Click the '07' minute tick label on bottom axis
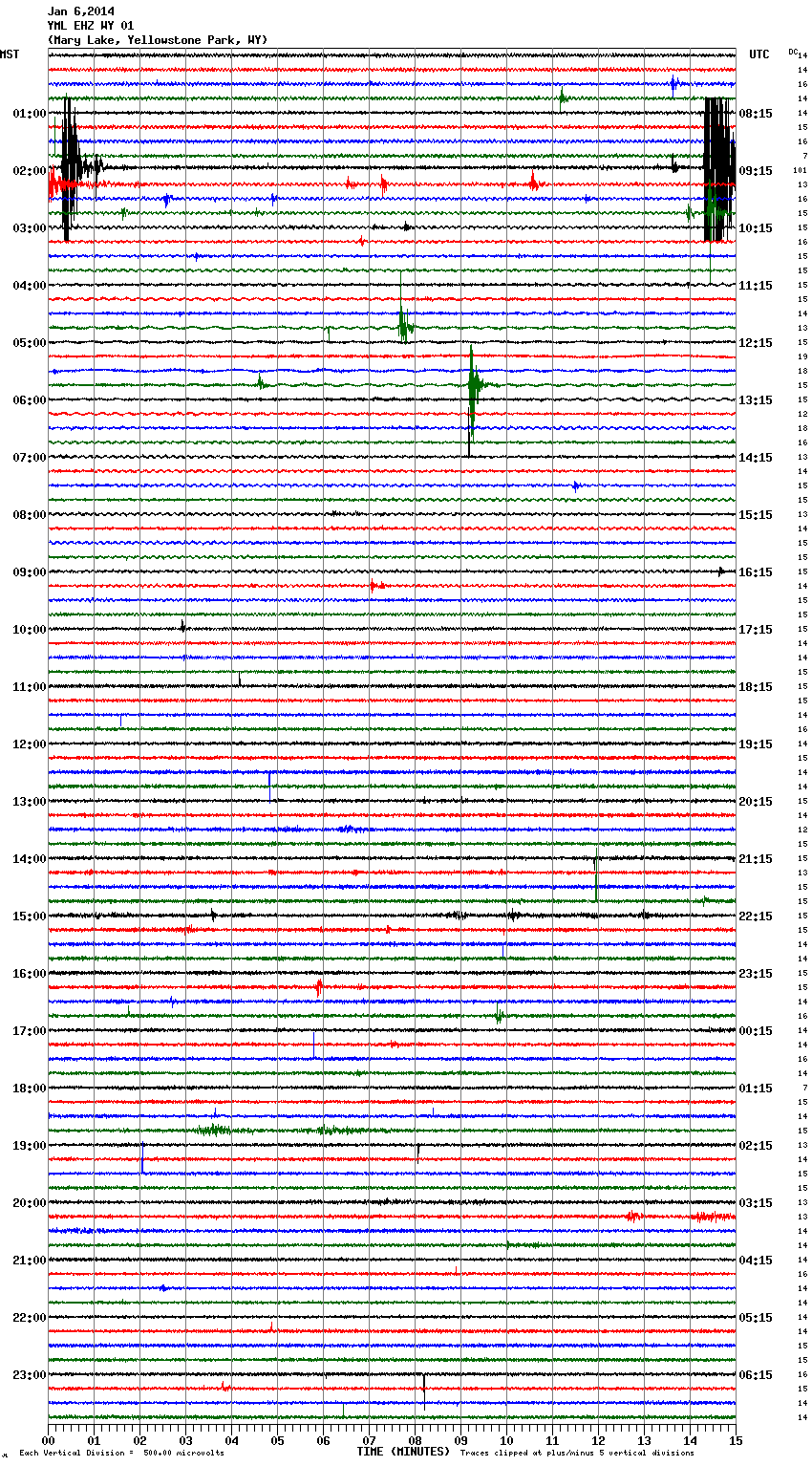Viewport: 812px width, 1466px height. (370, 1440)
